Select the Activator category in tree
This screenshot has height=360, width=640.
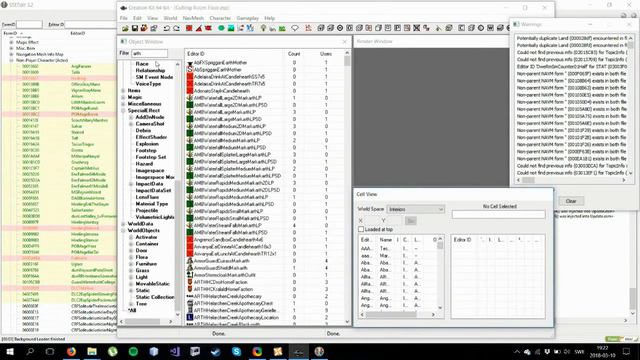(x=146, y=237)
